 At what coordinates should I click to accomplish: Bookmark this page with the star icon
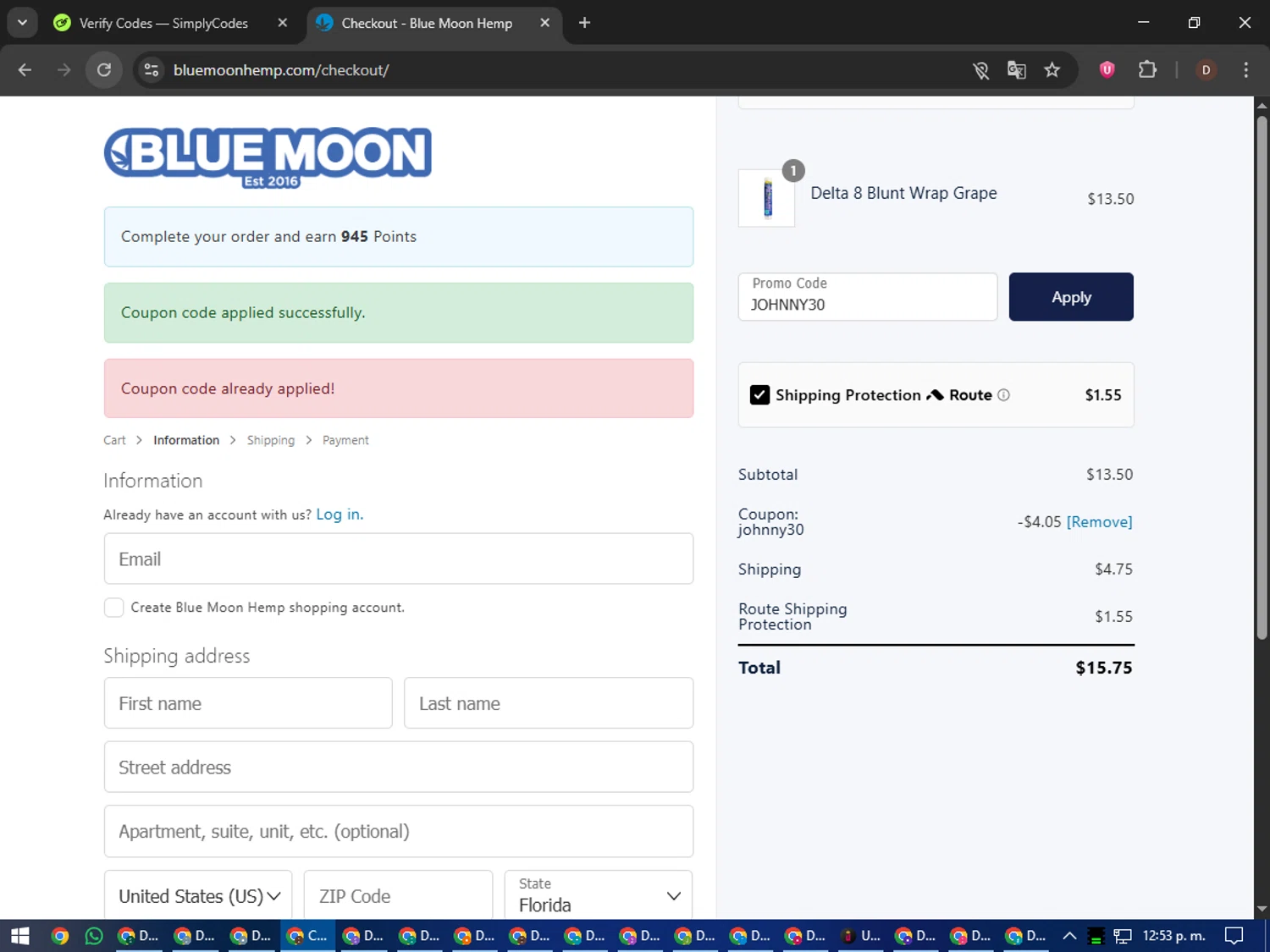[1052, 70]
